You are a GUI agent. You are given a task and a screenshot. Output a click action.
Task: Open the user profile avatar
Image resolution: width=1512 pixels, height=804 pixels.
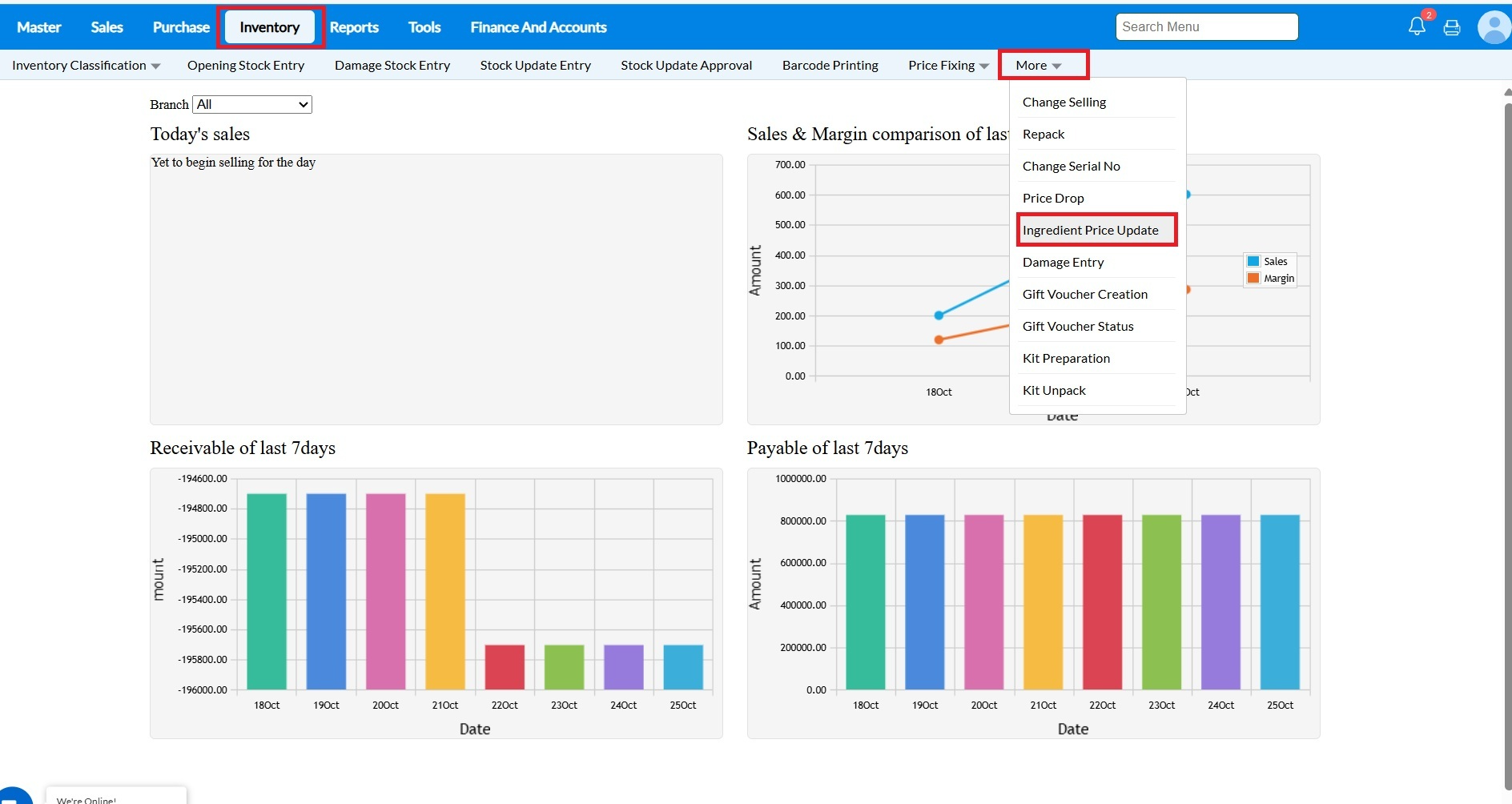(1494, 27)
